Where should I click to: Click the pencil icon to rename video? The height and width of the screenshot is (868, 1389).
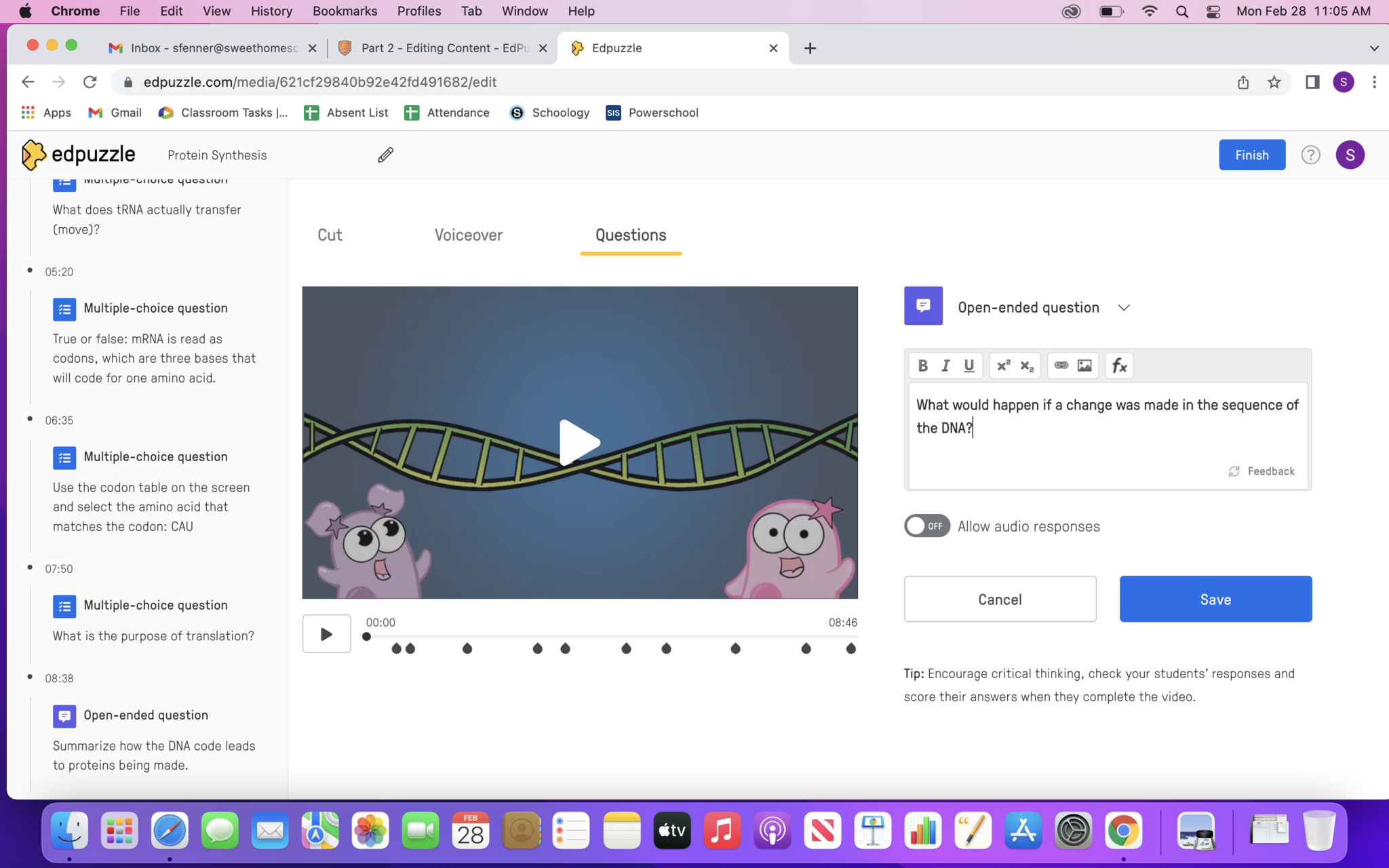tap(385, 155)
